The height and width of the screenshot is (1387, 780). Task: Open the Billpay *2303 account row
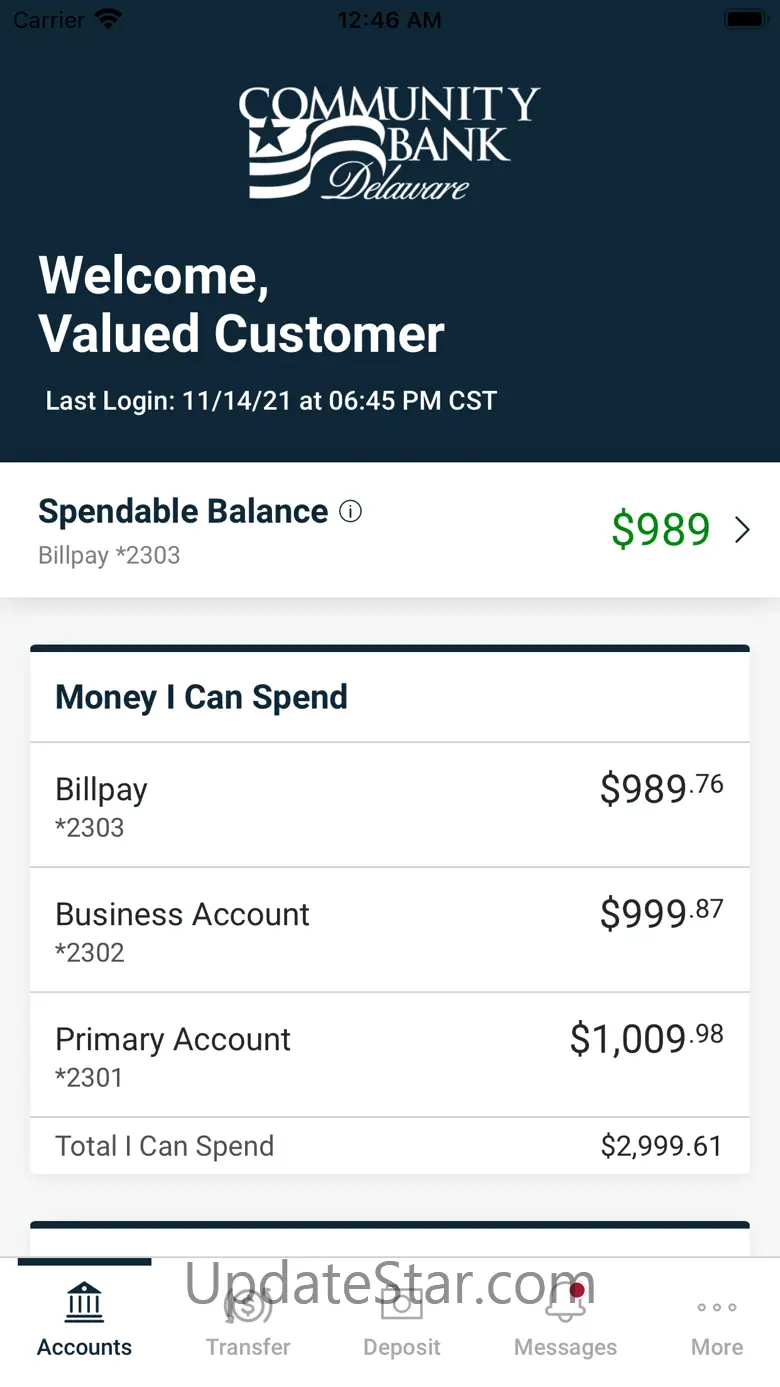(x=389, y=805)
